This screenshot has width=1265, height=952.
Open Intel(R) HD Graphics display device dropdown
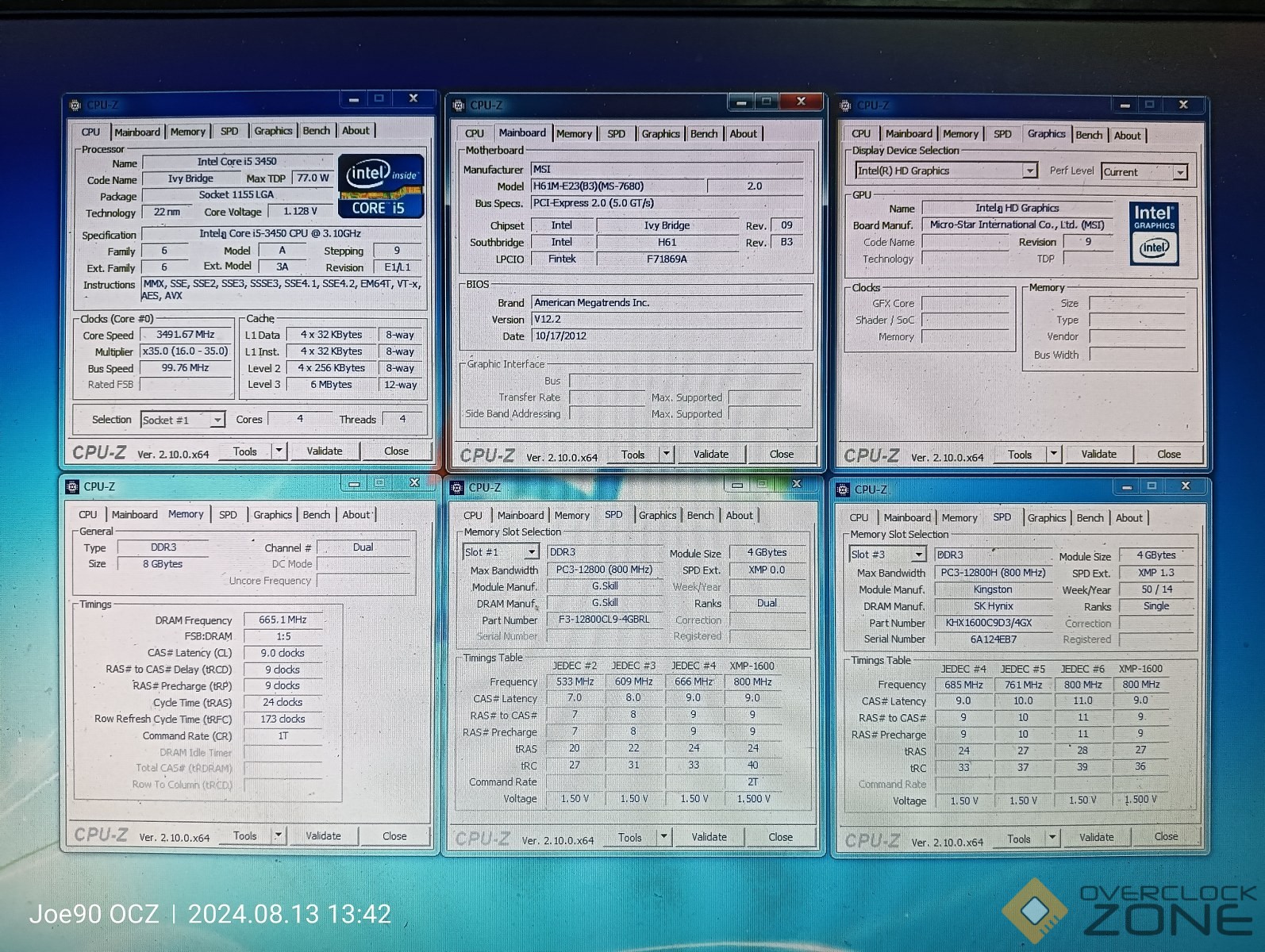click(x=1029, y=171)
